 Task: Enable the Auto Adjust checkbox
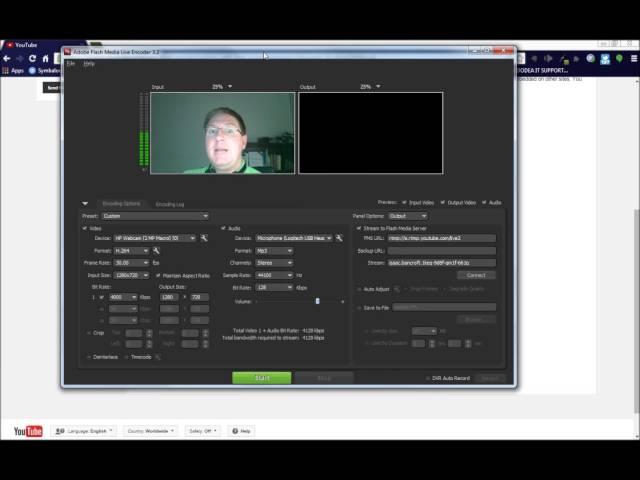pyautogui.click(x=359, y=289)
